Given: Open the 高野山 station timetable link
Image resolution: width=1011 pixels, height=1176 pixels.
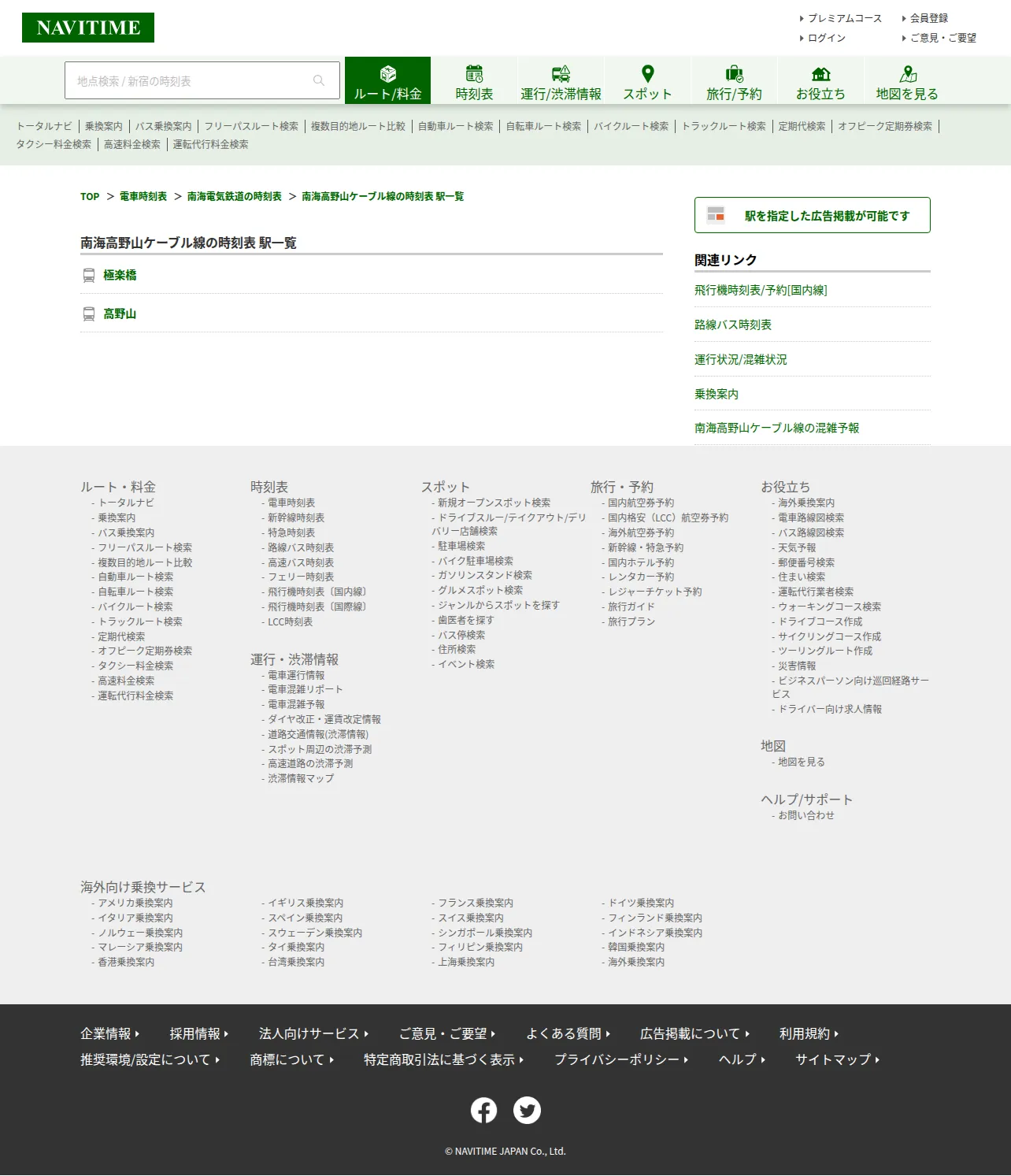Looking at the screenshot, I should click(x=120, y=314).
